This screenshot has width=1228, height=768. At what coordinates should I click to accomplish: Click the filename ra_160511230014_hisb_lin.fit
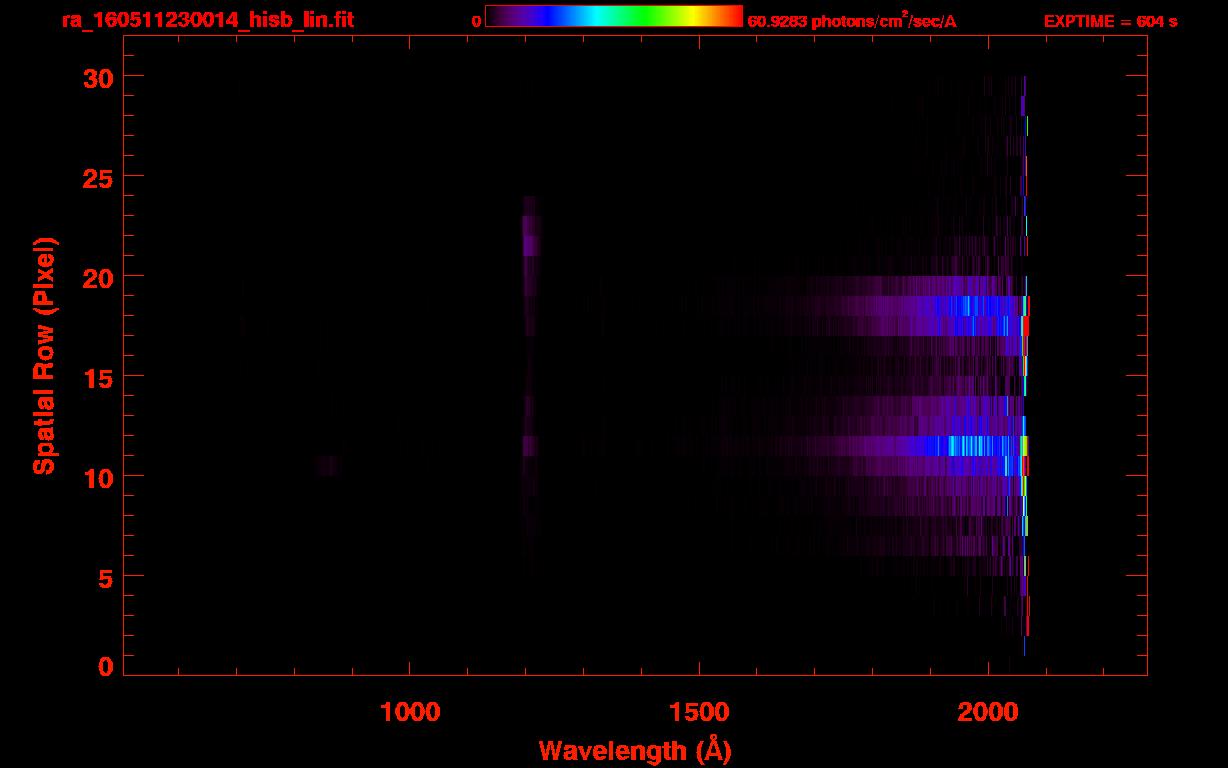point(208,20)
